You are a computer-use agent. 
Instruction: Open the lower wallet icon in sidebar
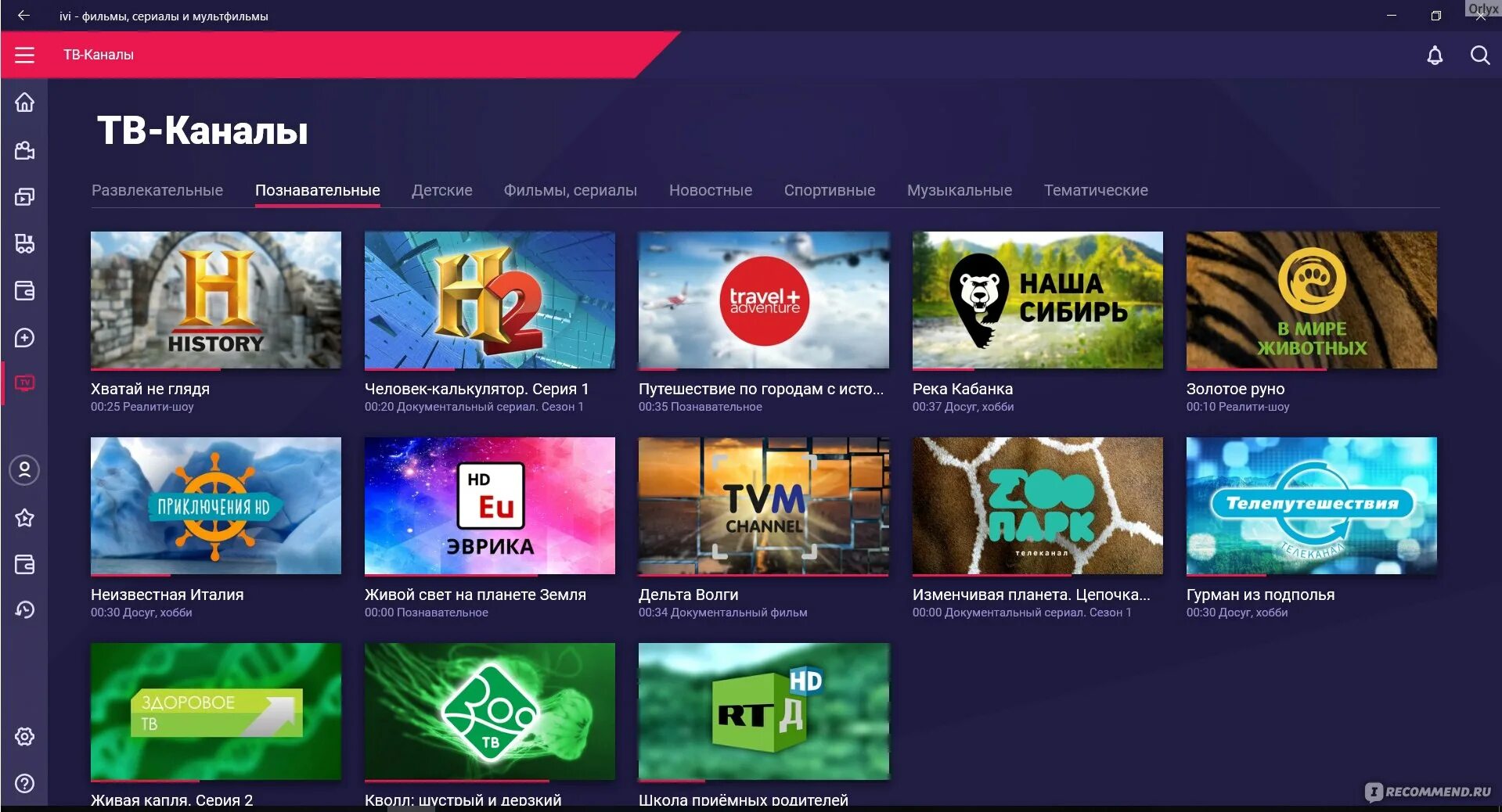pos(25,564)
